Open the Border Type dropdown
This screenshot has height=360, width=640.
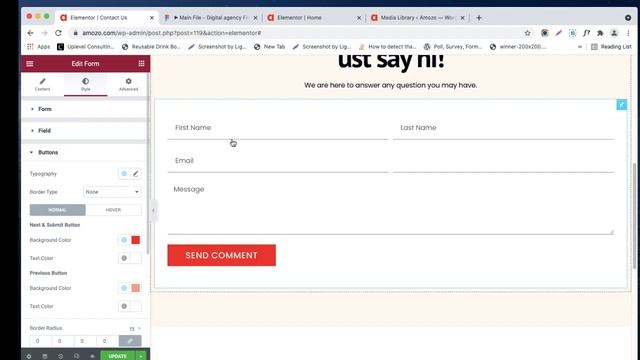click(x=112, y=192)
